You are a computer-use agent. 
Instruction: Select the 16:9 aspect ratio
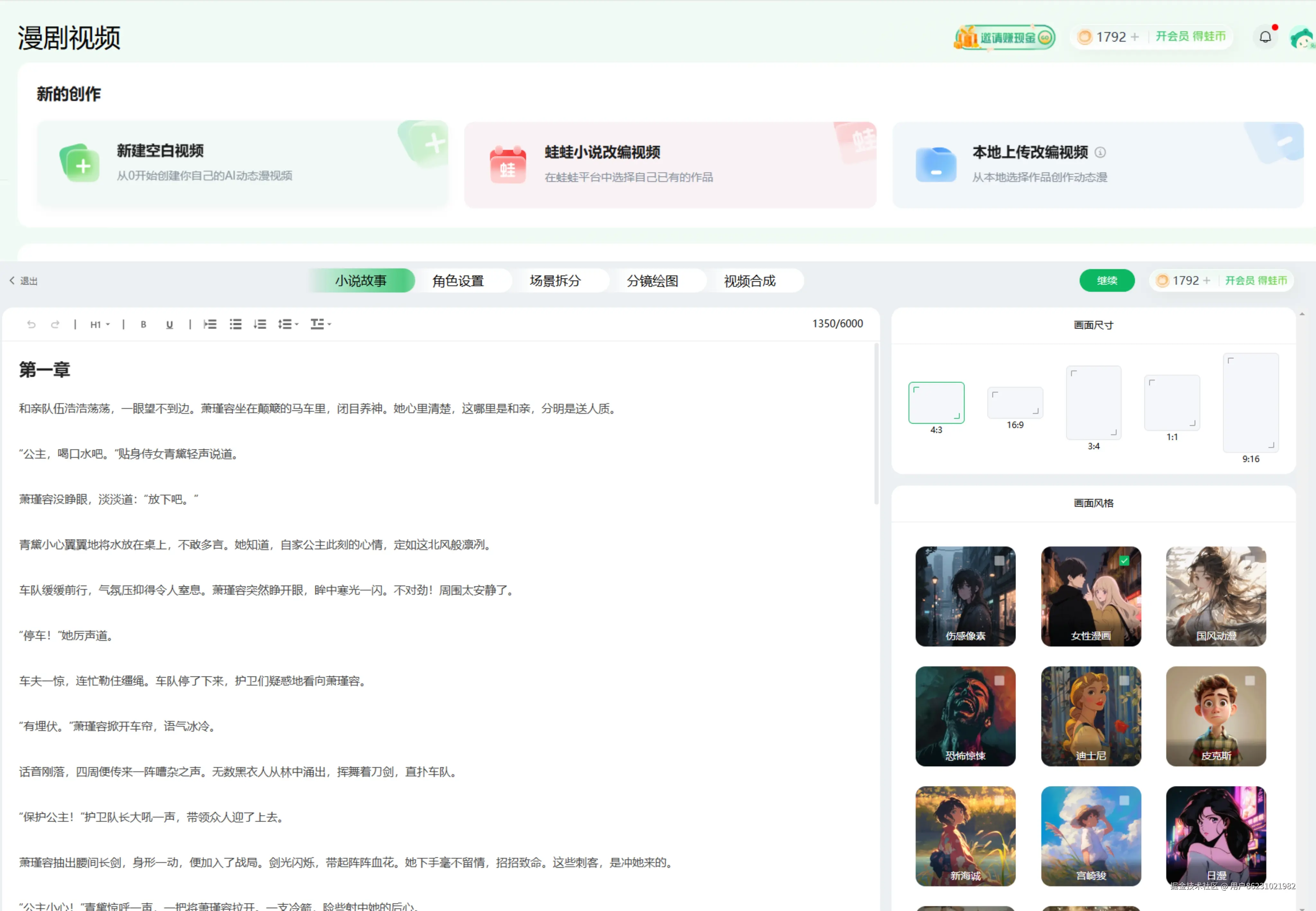[1015, 403]
